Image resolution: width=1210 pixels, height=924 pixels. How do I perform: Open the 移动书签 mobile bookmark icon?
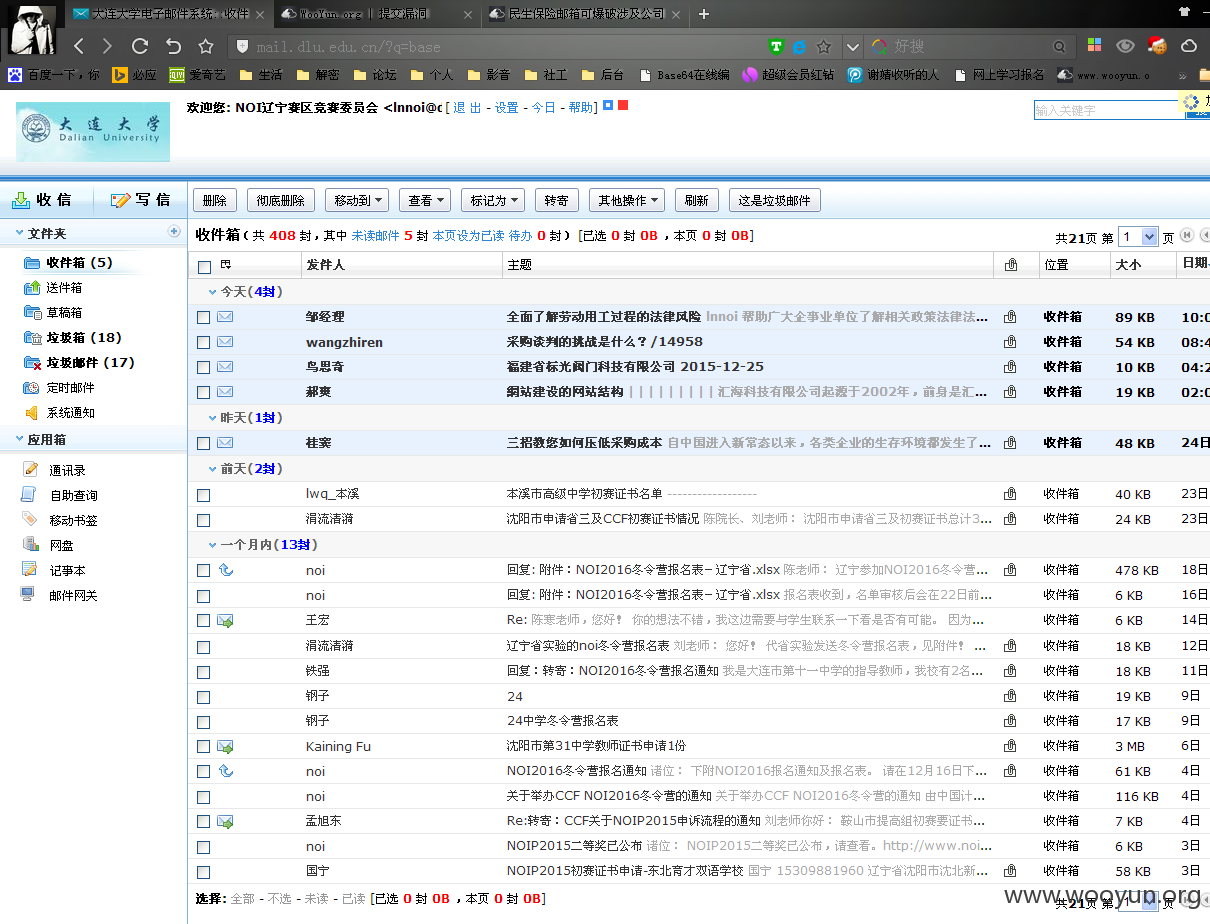(x=30, y=520)
